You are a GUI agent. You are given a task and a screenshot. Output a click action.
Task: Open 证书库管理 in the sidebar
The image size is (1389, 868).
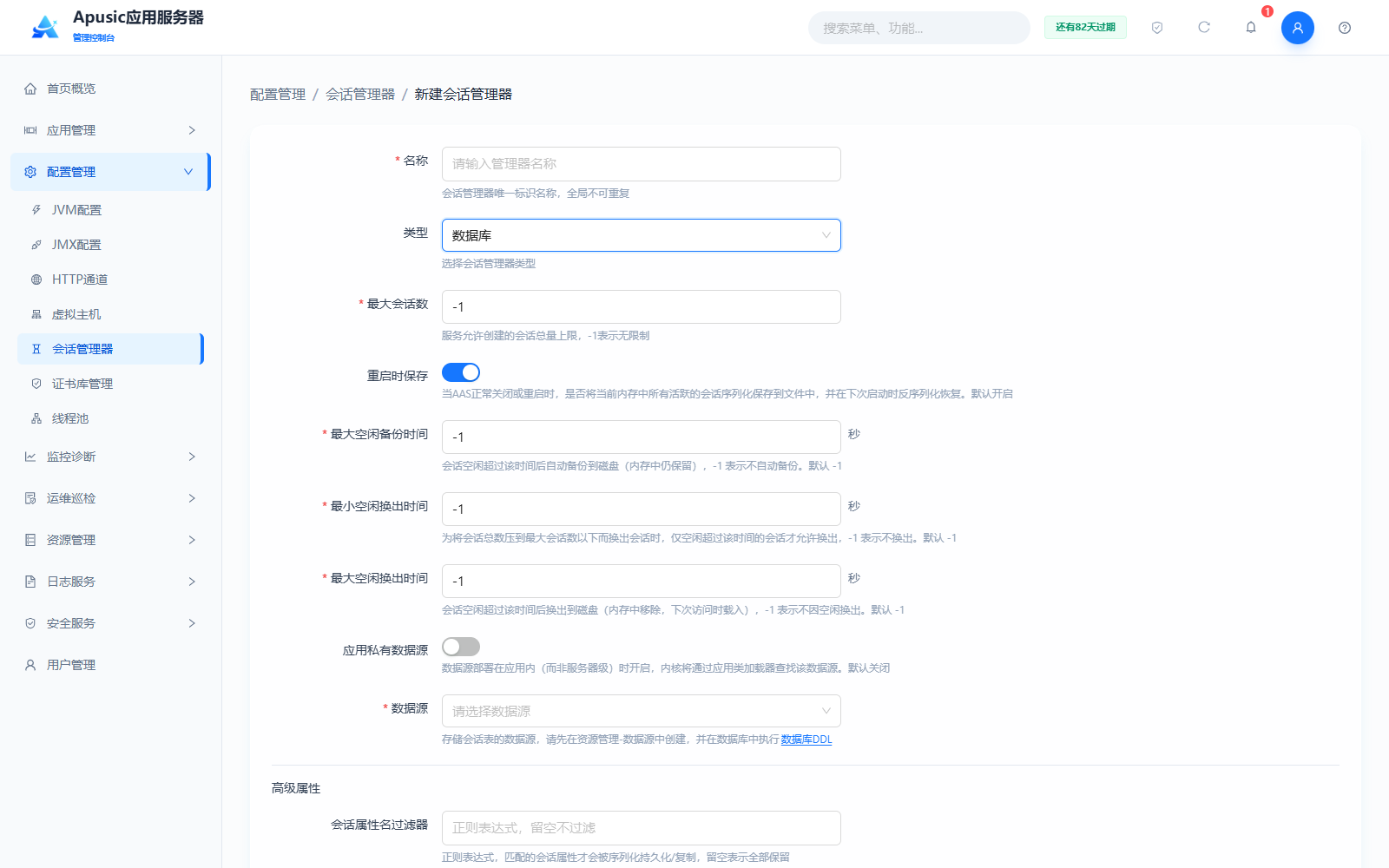pos(110,384)
